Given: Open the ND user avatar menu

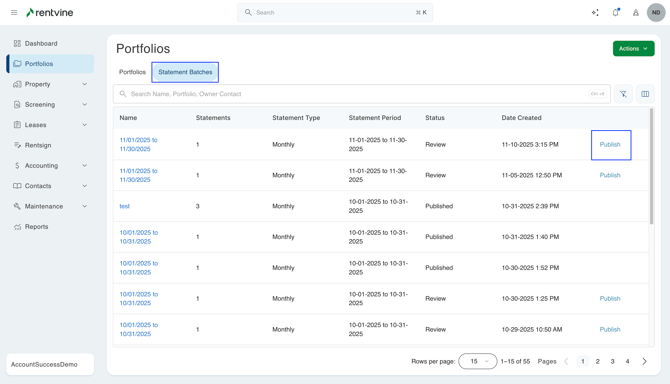Looking at the screenshot, I should (x=656, y=12).
